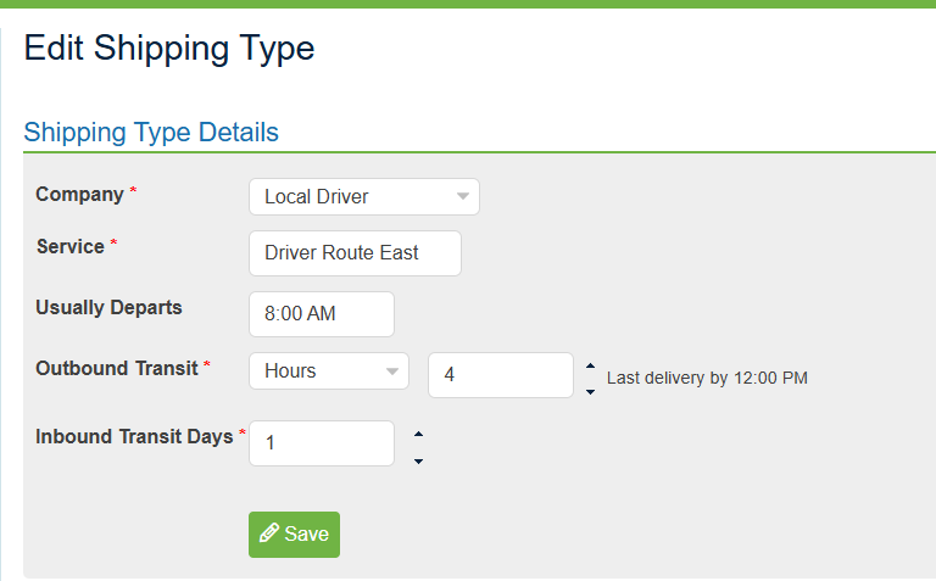Increase Inbound Transit Days with the up arrow
This screenshot has width=936, height=582.
pos(419,433)
